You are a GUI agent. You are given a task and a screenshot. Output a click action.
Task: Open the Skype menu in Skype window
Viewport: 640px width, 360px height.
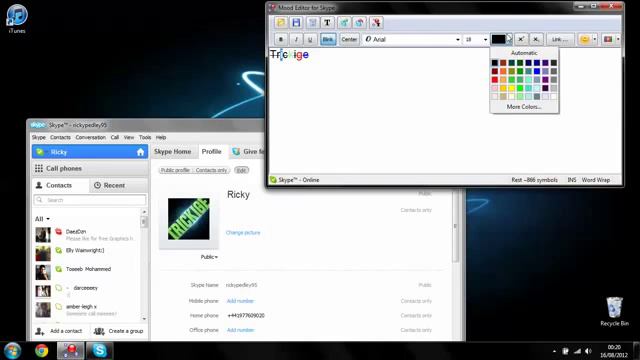[x=39, y=138]
